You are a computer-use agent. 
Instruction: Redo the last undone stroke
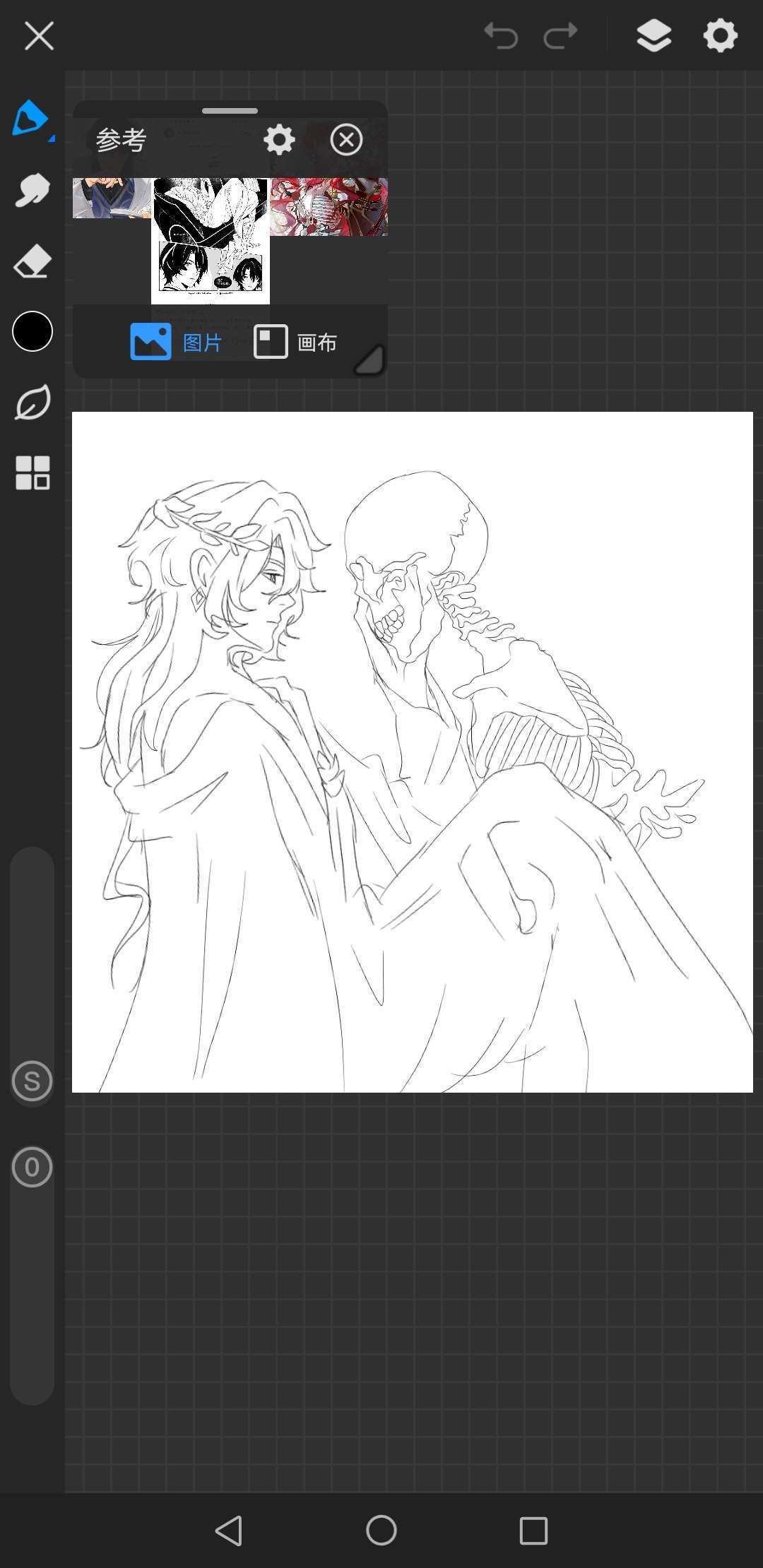pyautogui.click(x=561, y=35)
